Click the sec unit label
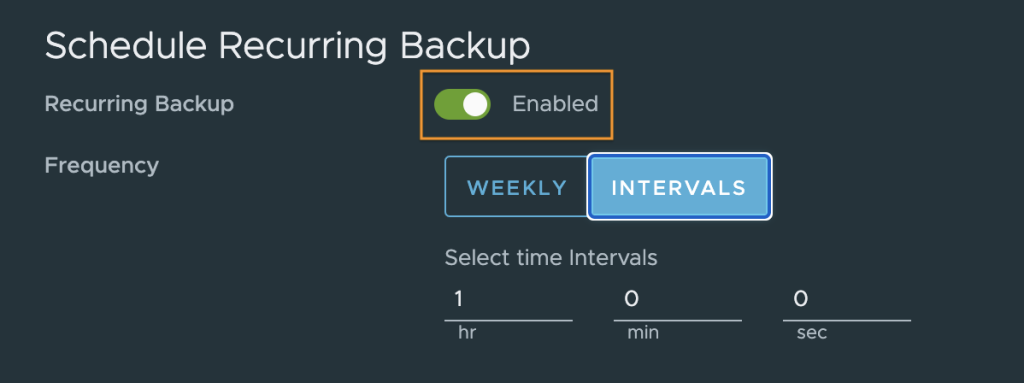 pyautogui.click(x=812, y=333)
